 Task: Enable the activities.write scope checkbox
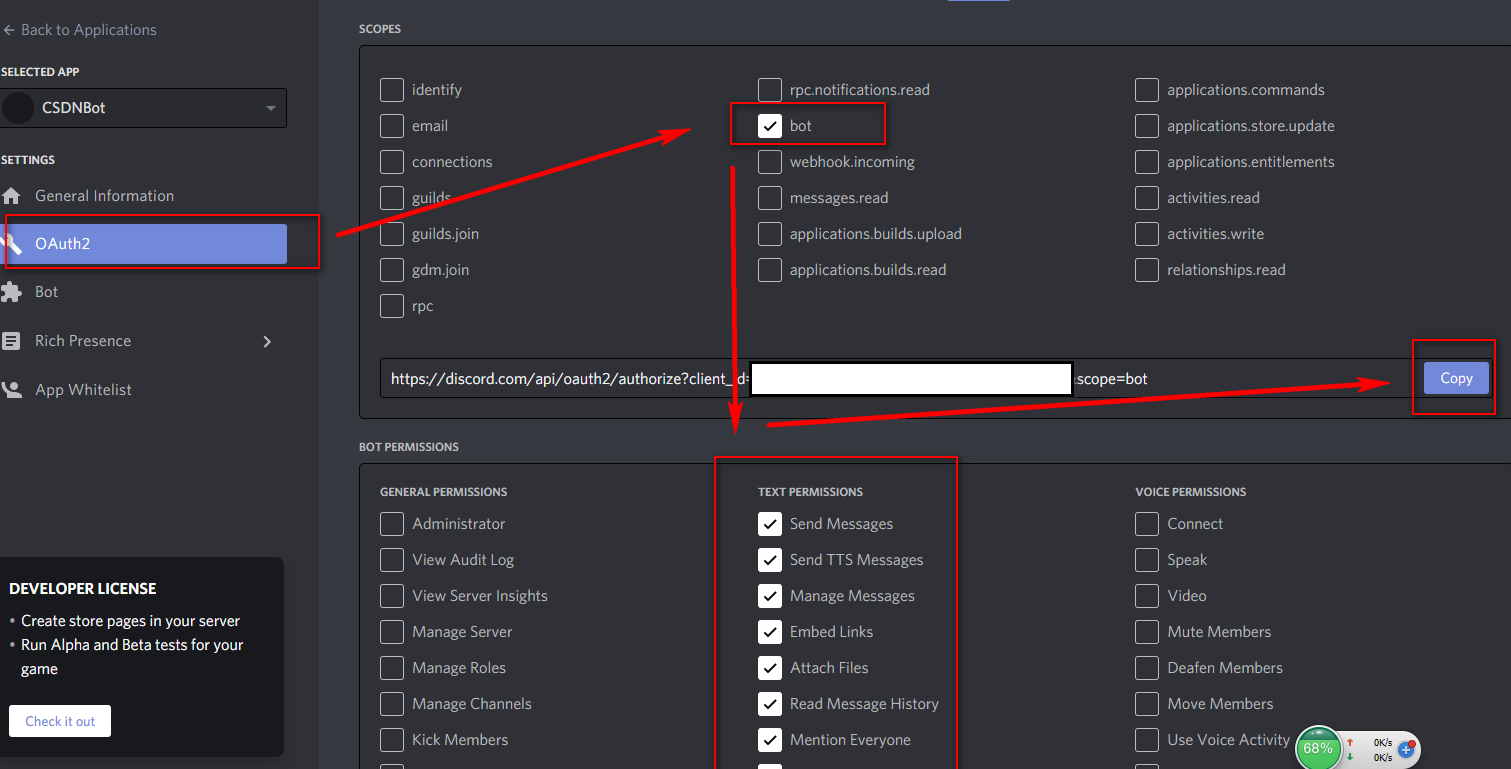tap(1147, 234)
